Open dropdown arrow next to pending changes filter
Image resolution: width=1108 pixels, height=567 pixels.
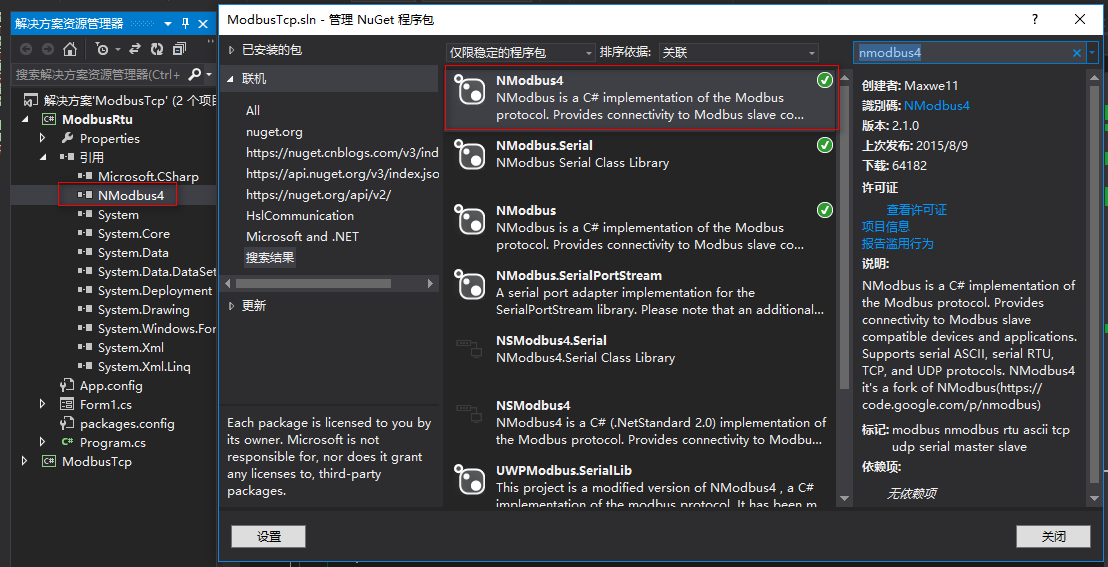pos(118,49)
